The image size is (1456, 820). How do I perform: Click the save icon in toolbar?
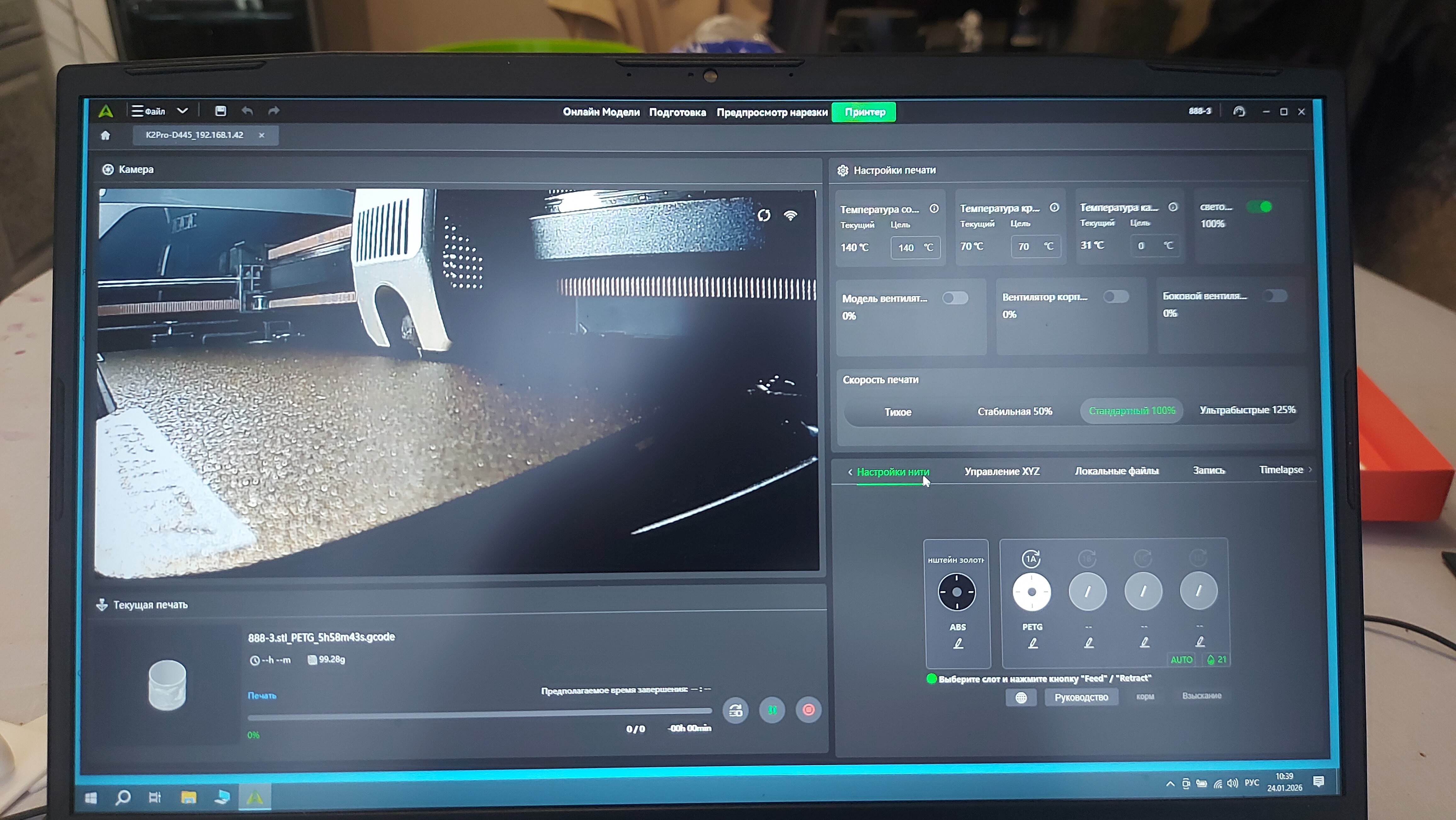point(220,111)
